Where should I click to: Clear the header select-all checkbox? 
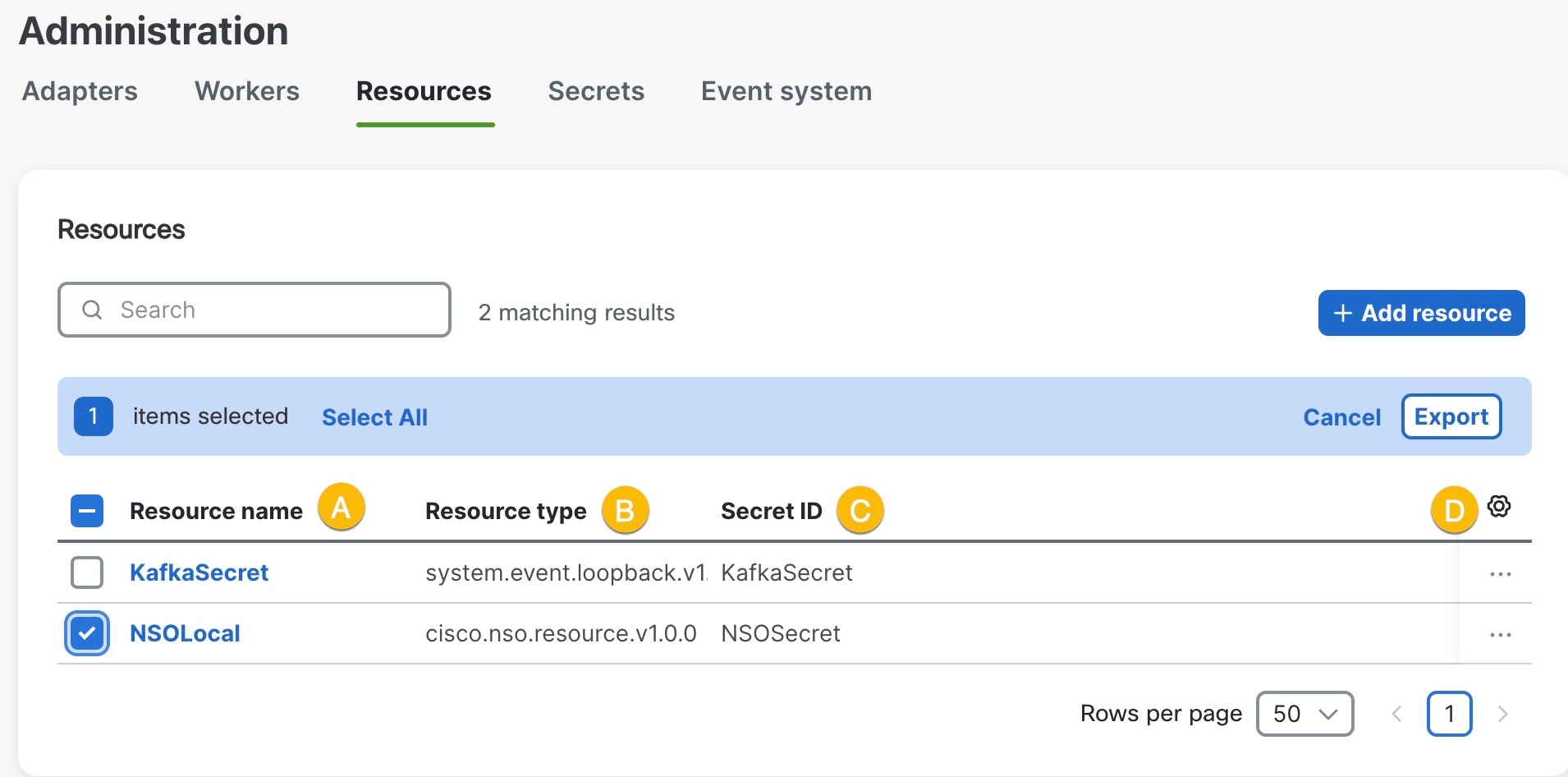(86, 510)
